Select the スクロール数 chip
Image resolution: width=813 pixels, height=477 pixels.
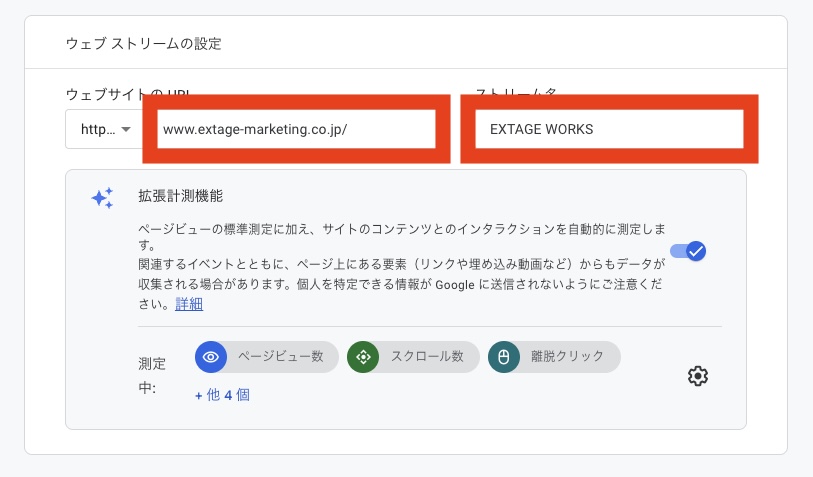(x=413, y=357)
